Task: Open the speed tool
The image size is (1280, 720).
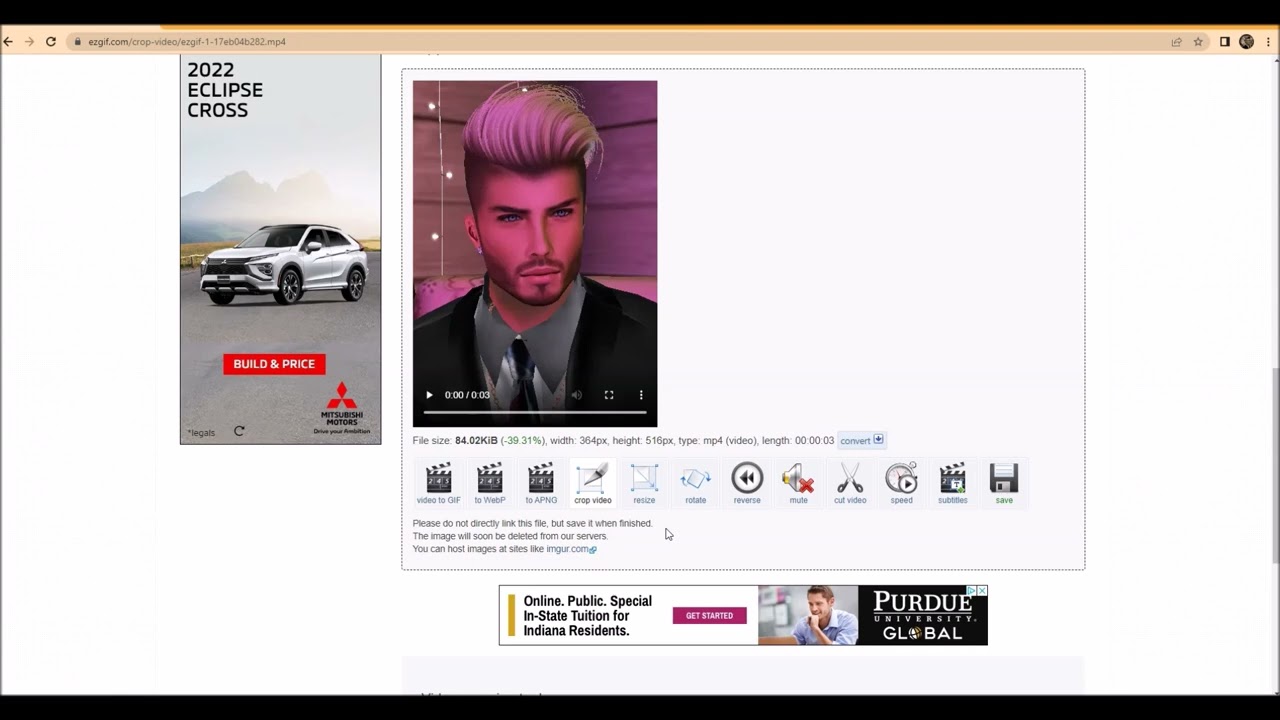Action: (x=901, y=483)
